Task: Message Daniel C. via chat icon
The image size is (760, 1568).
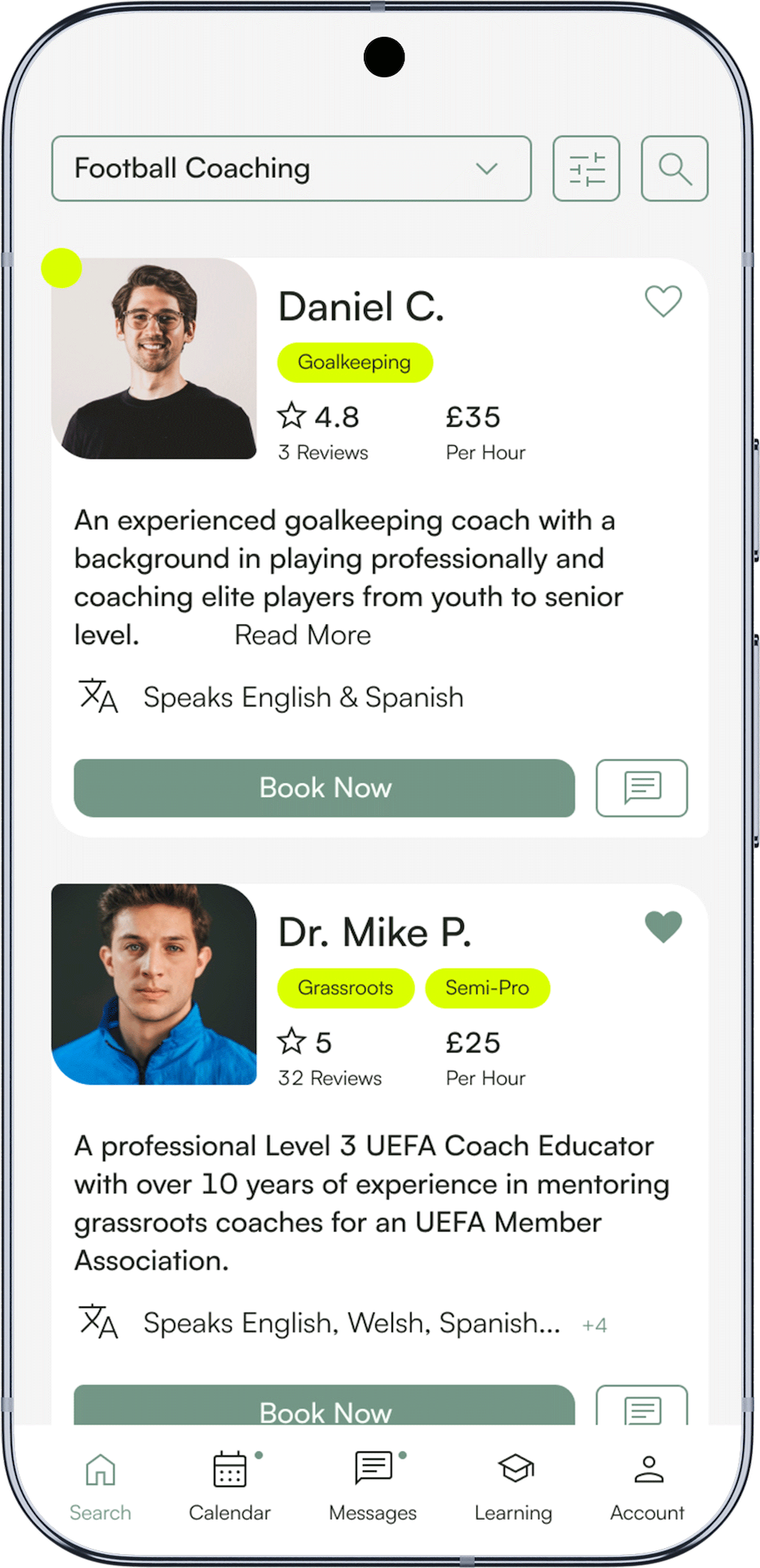Action: click(642, 788)
